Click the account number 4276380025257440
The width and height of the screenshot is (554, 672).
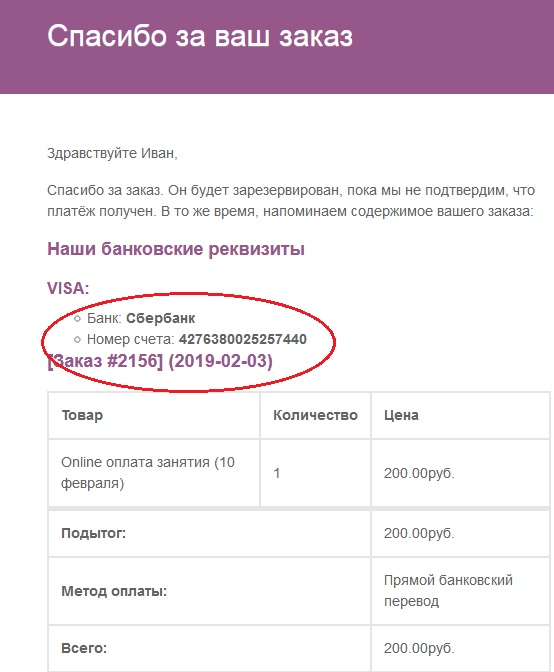click(x=243, y=339)
